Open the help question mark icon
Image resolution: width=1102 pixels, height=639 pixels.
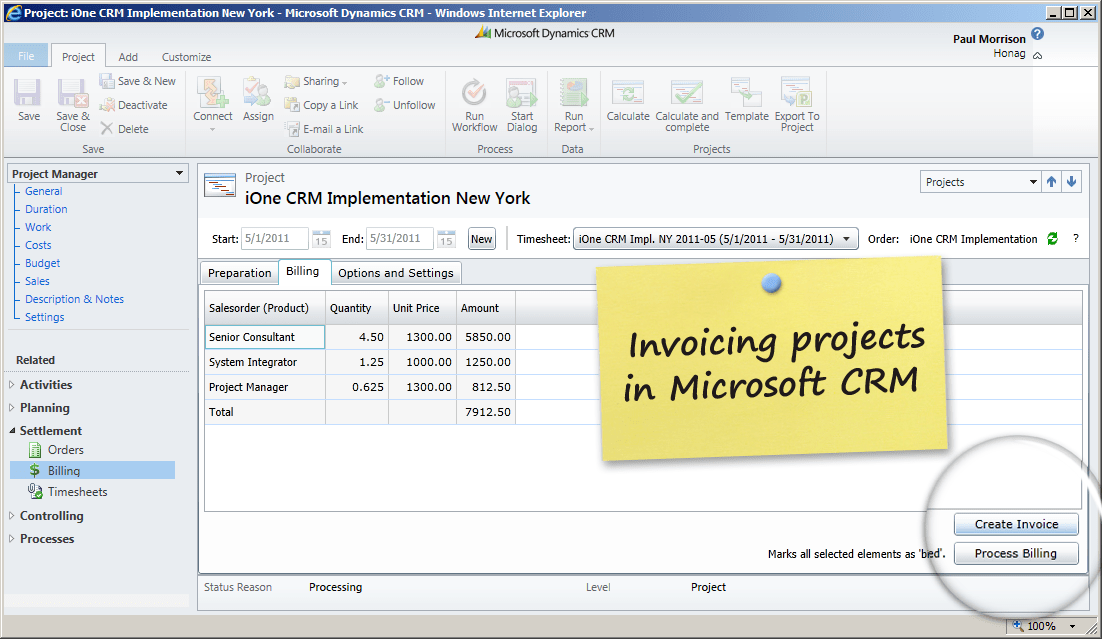point(1037,33)
